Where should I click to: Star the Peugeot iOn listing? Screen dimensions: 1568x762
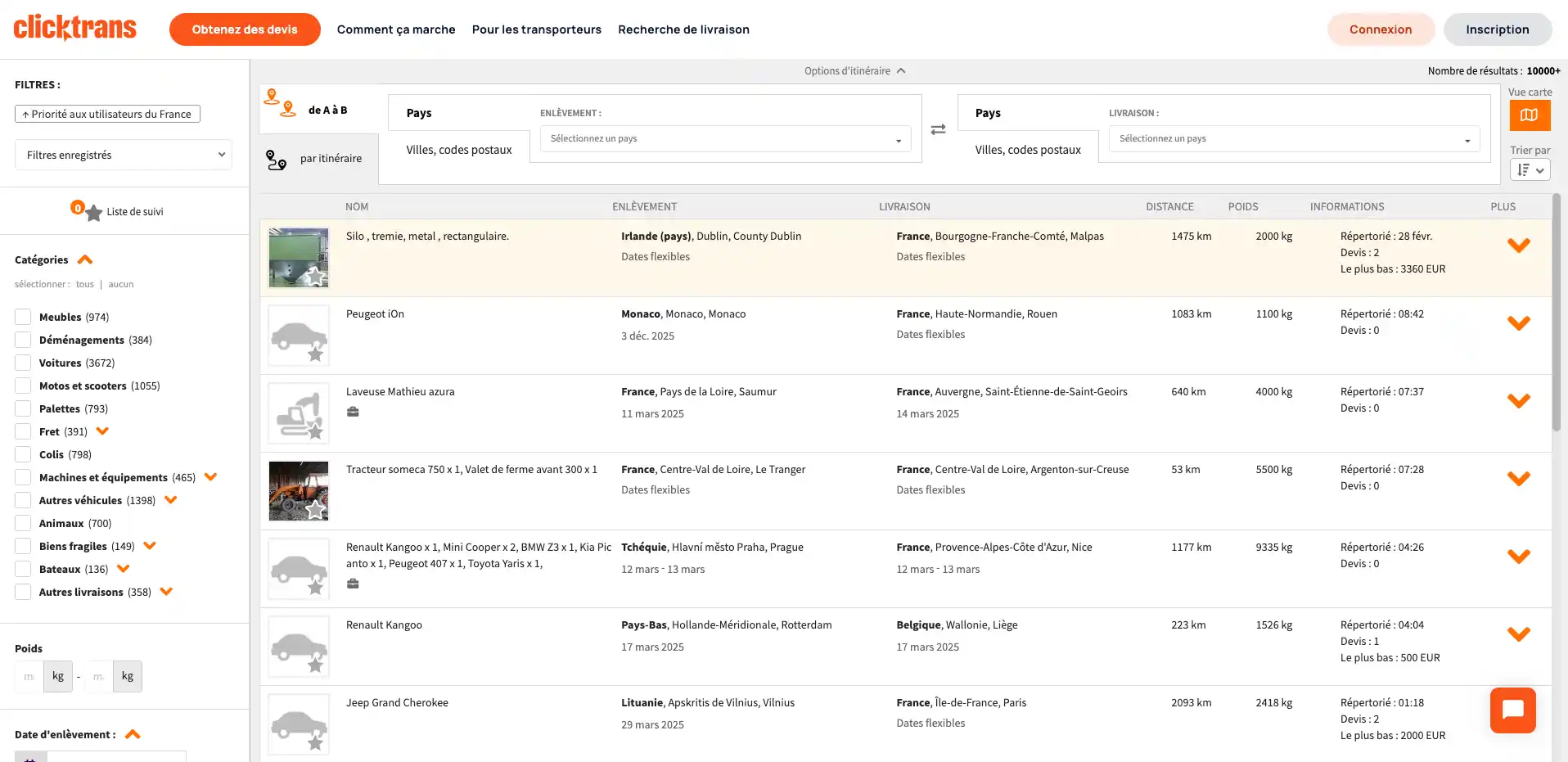click(x=315, y=354)
